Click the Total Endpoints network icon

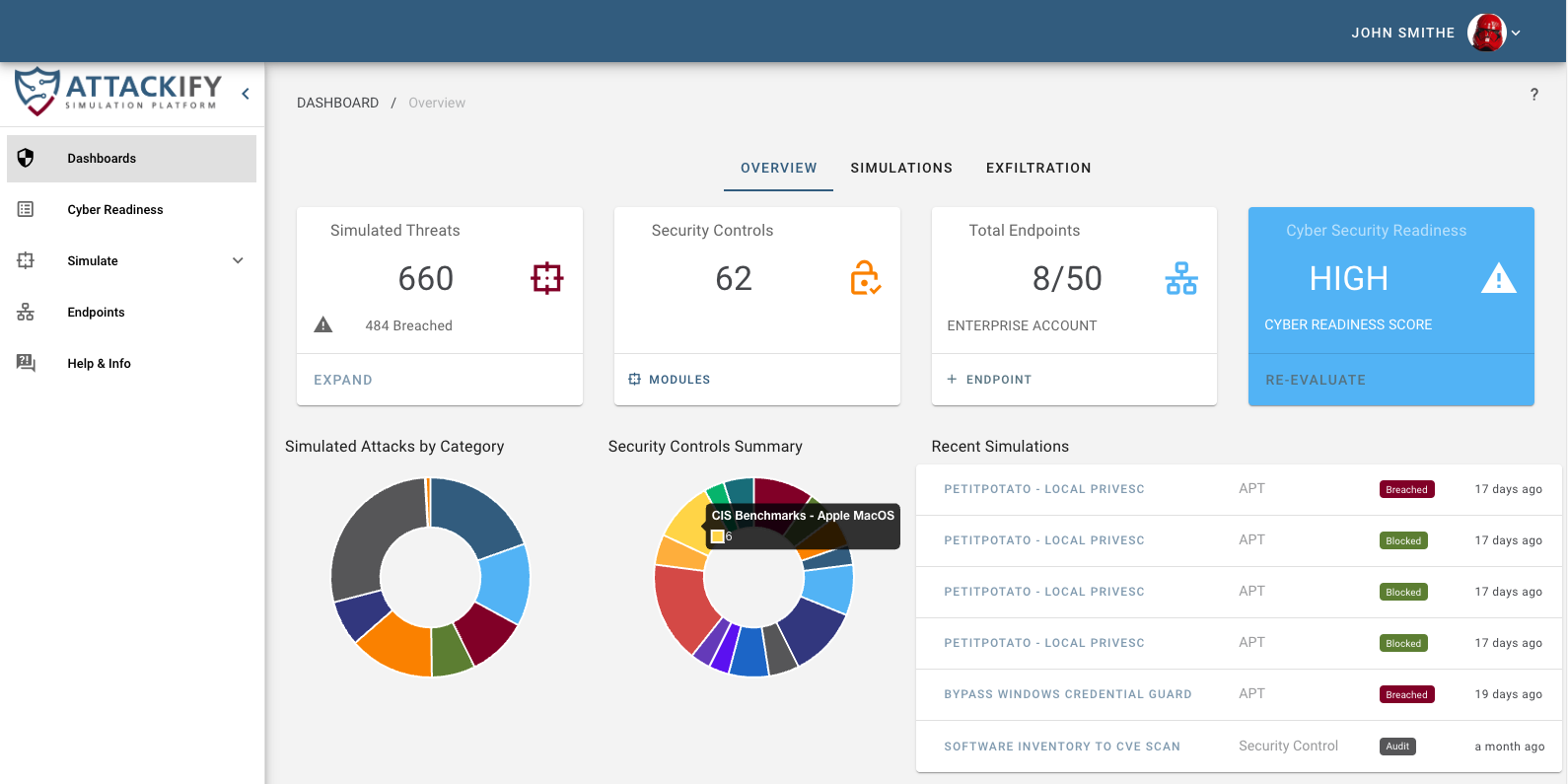(1181, 278)
